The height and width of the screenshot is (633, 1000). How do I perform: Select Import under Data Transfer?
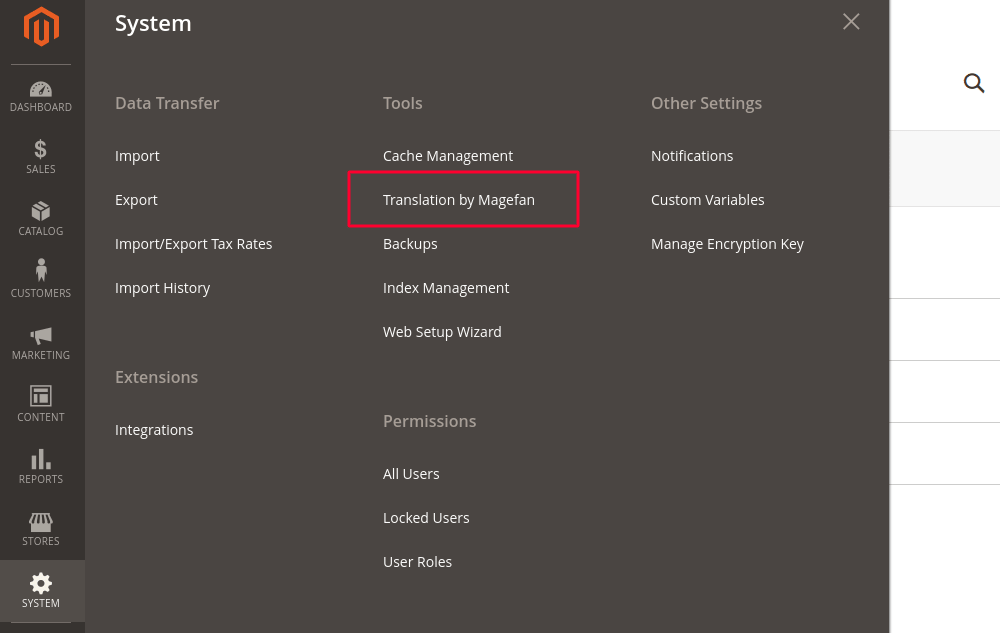(137, 156)
